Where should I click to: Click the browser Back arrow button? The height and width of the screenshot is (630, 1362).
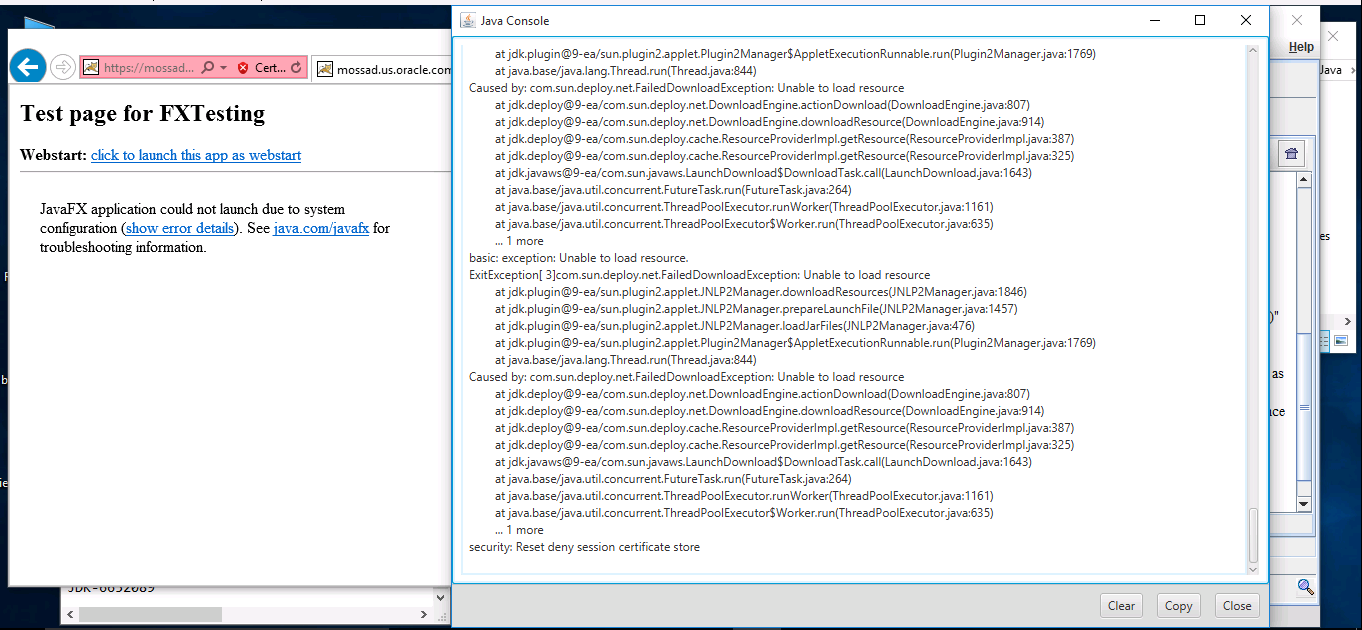(29, 67)
